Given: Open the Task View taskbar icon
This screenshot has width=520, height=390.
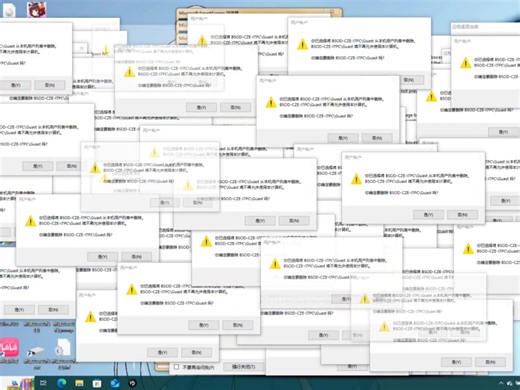Looking at the screenshot, I should pyautogui.click(x=44, y=383).
